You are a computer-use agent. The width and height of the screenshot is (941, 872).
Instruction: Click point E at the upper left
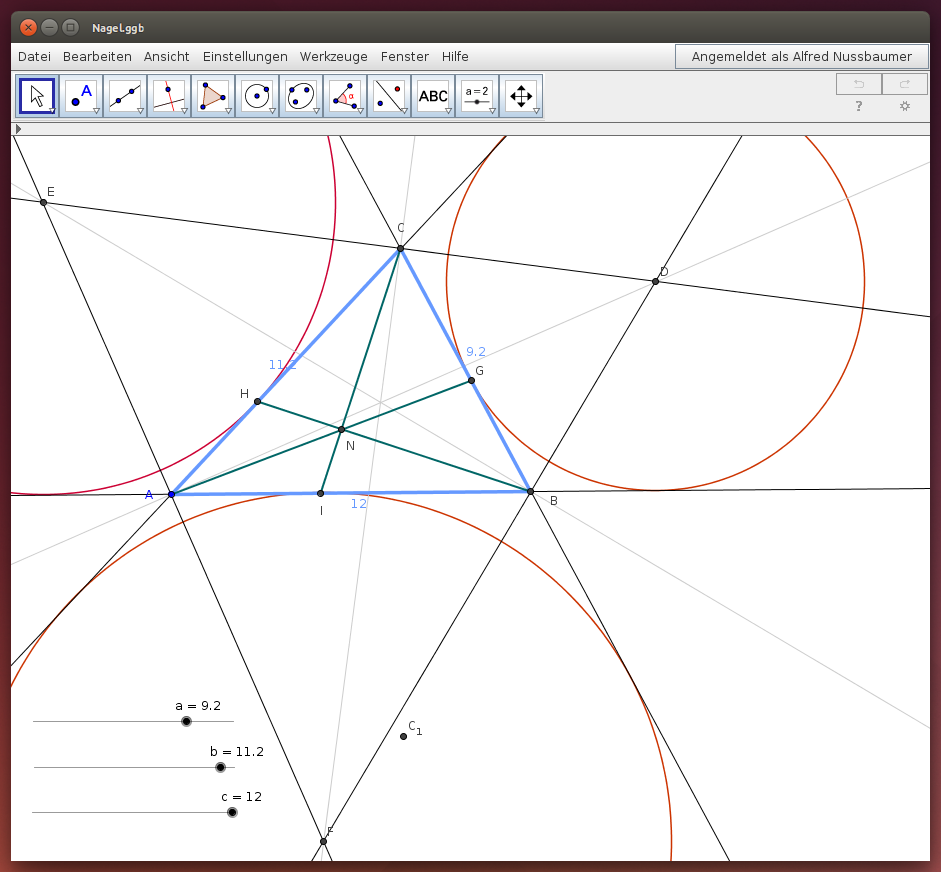tap(43, 202)
